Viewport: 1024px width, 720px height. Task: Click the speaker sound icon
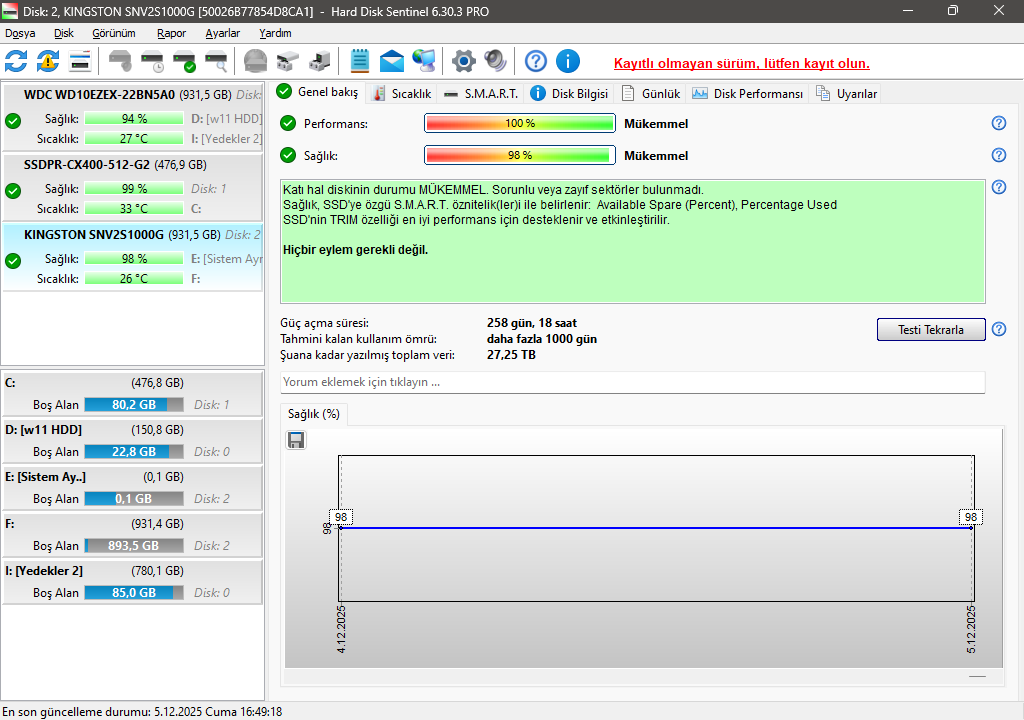495,61
